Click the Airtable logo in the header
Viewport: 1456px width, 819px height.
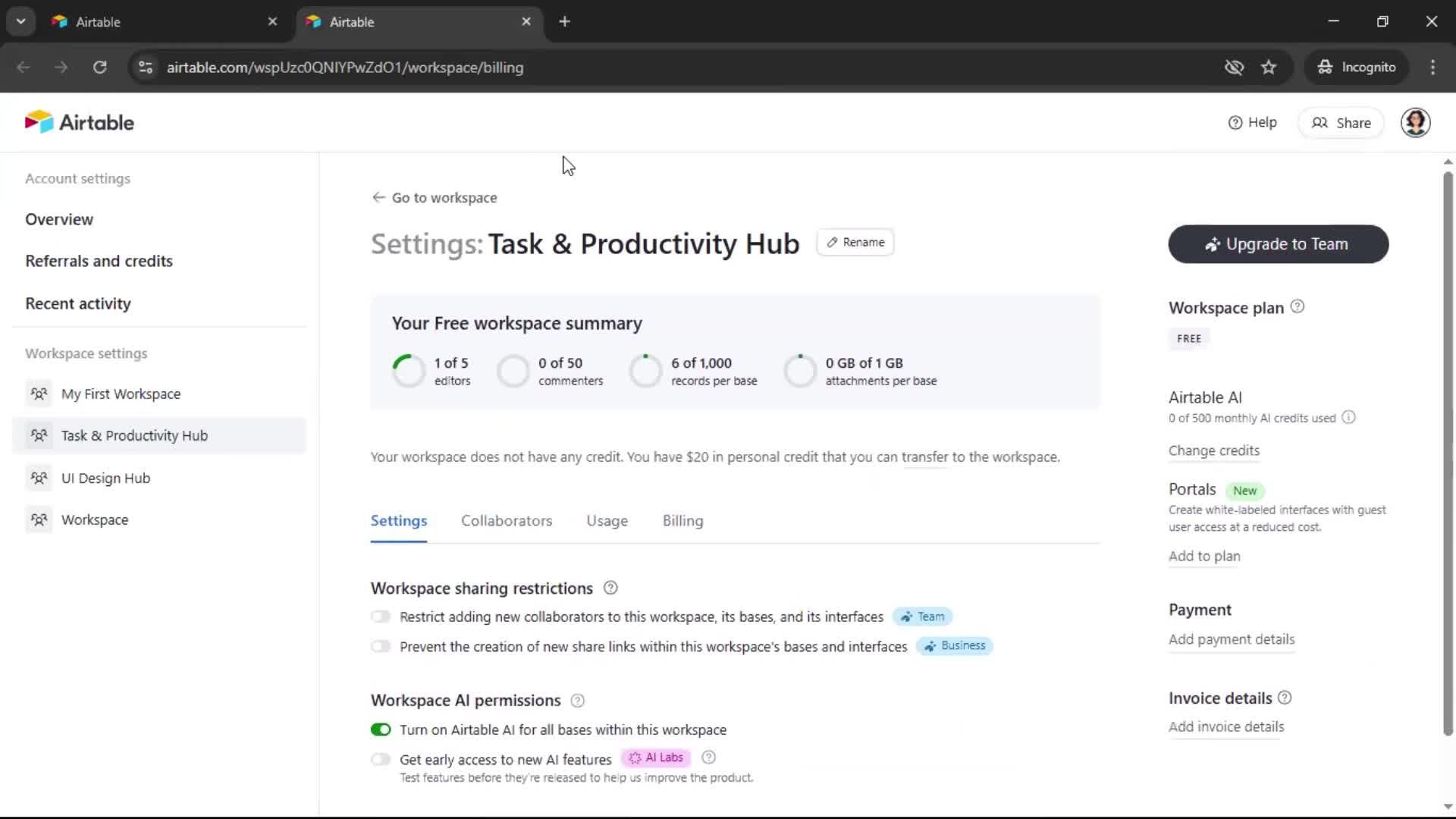[80, 122]
